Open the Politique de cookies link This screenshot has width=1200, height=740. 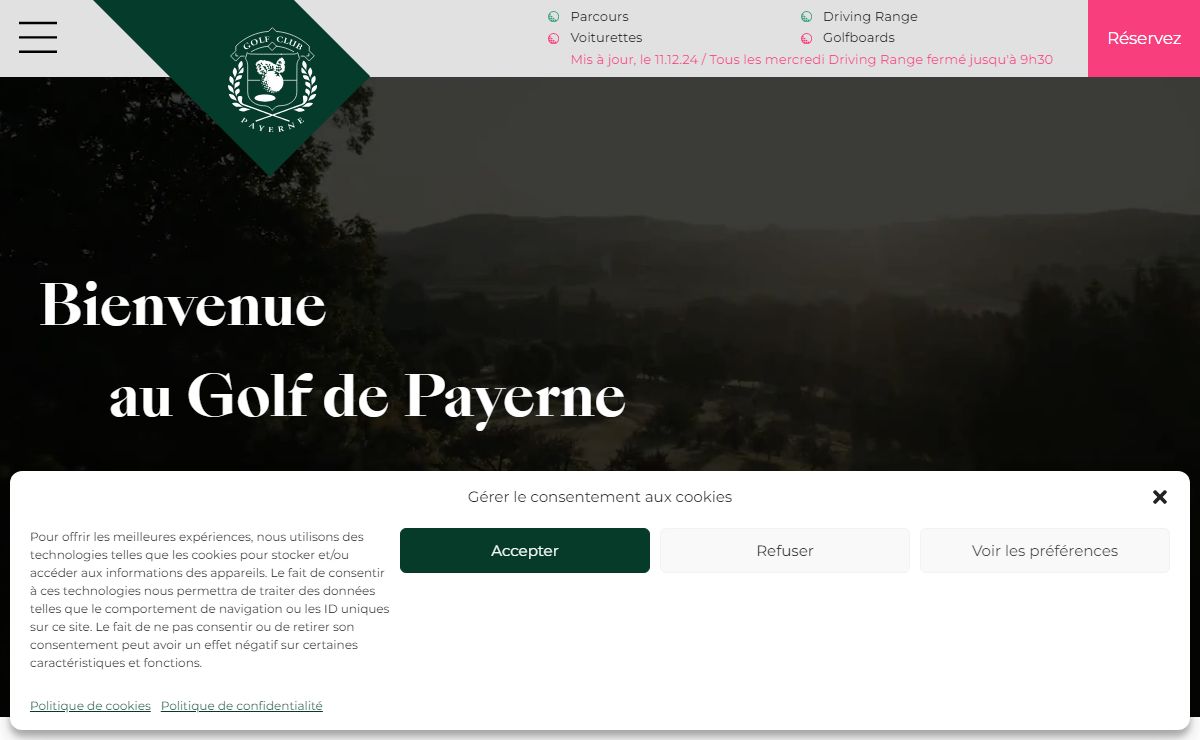tap(90, 706)
